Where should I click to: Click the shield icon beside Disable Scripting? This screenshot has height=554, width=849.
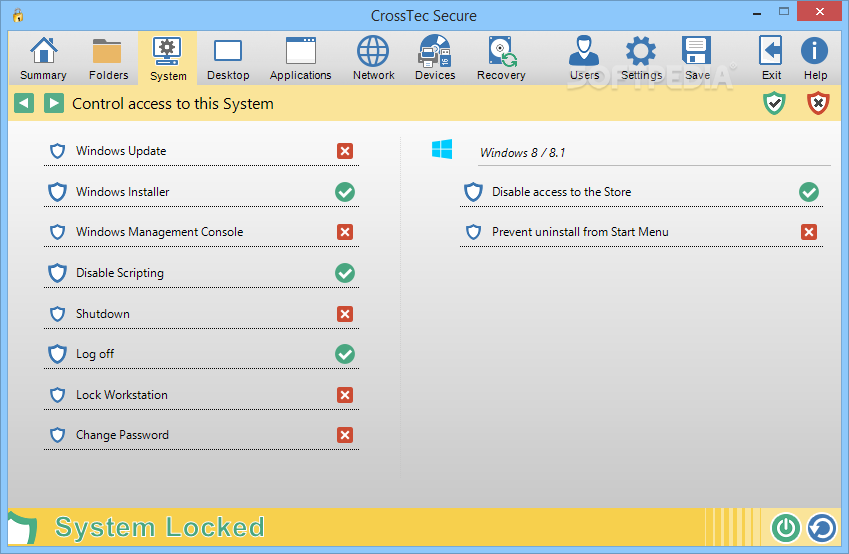[57, 273]
